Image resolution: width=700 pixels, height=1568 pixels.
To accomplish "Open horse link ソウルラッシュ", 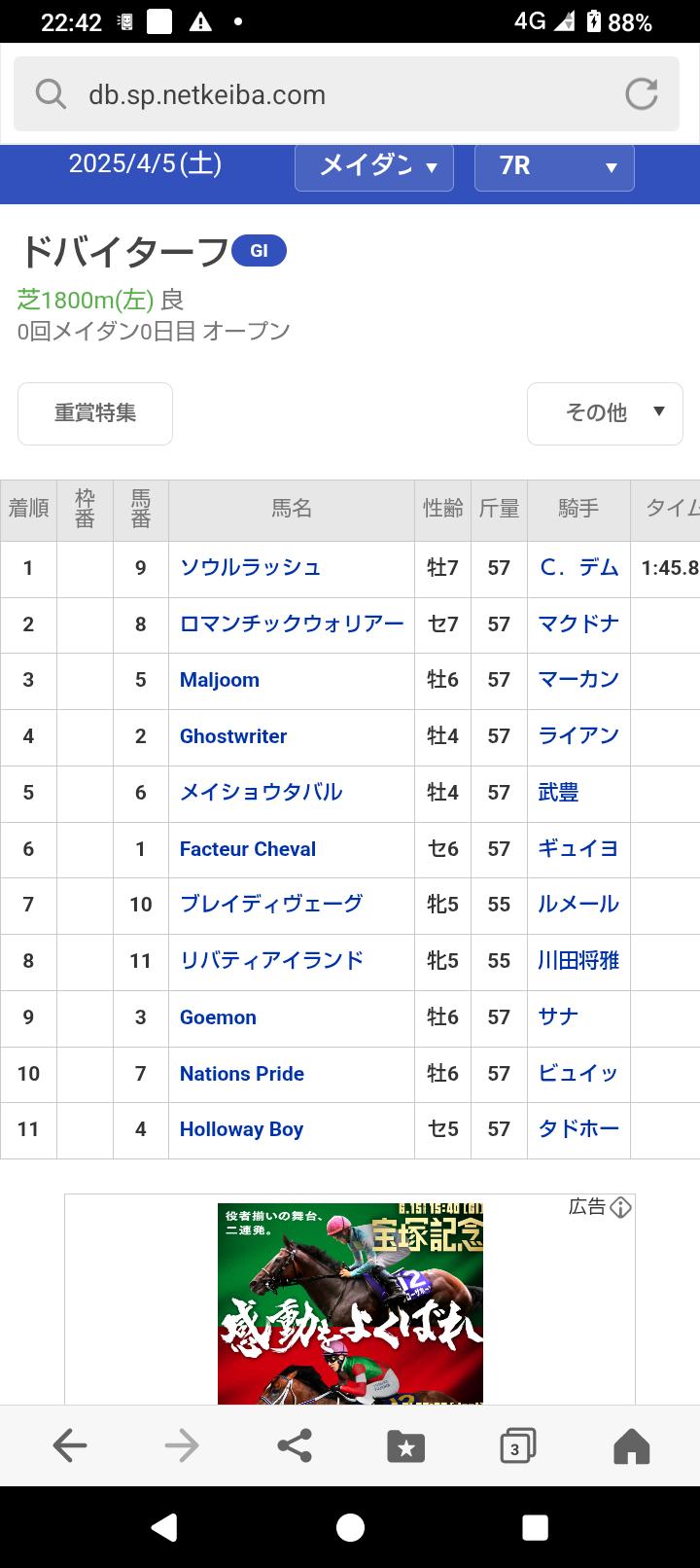I will tap(250, 568).
